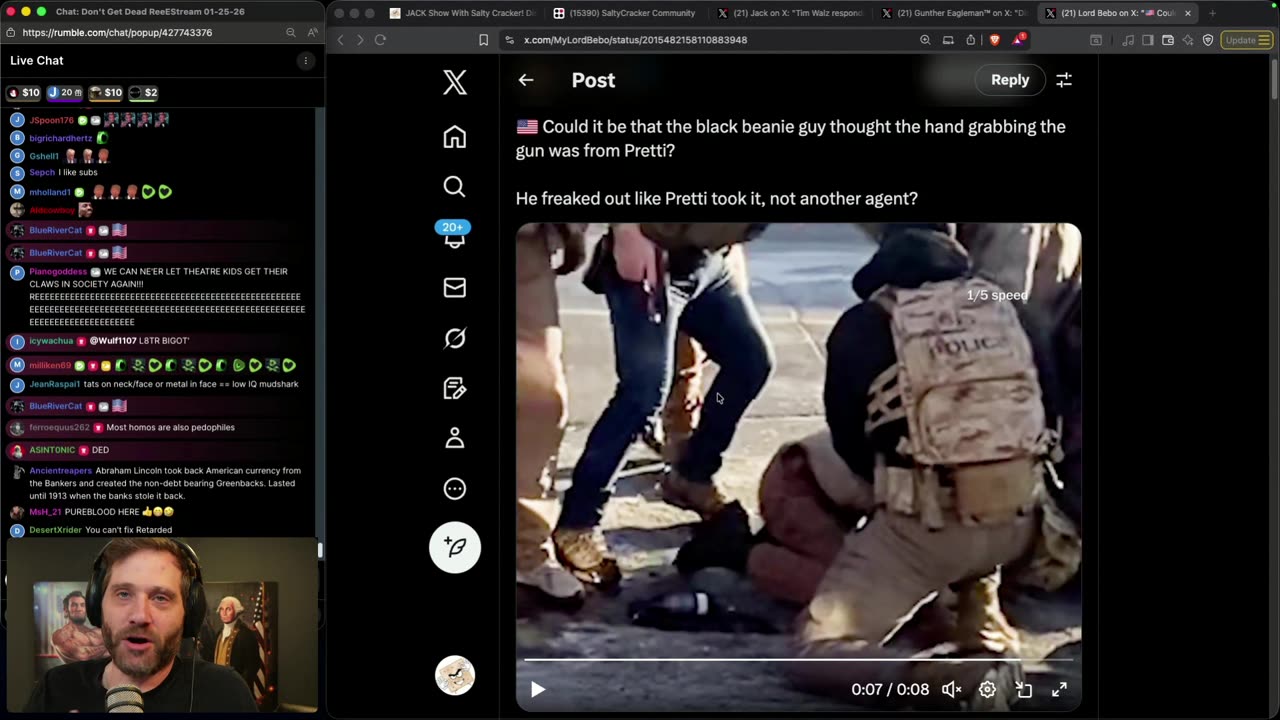The image size is (1280, 720).
Task: Open bigrichardhertz's chat username
Action: (60, 138)
